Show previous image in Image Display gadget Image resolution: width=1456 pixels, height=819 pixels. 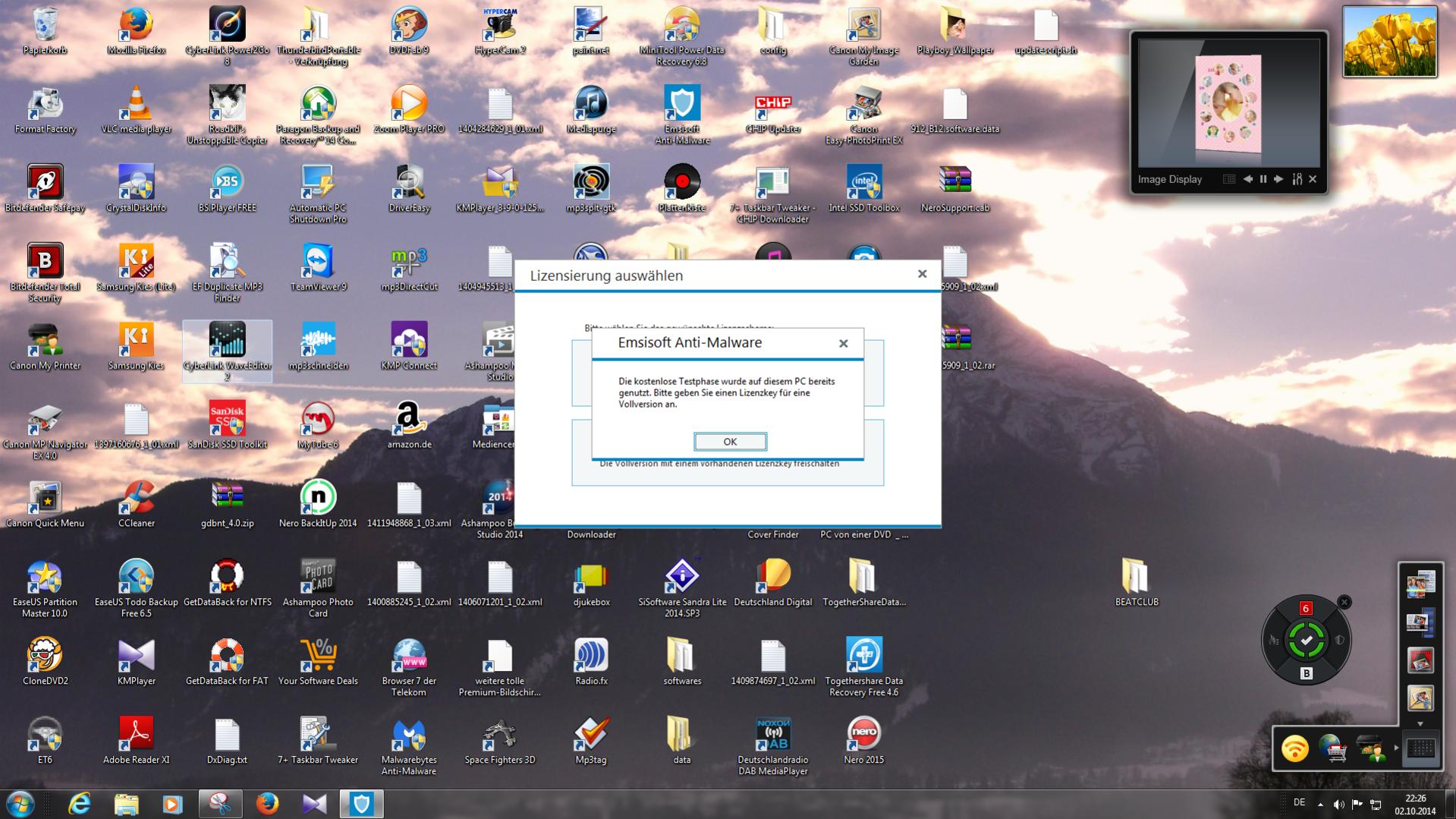click(1247, 179)
